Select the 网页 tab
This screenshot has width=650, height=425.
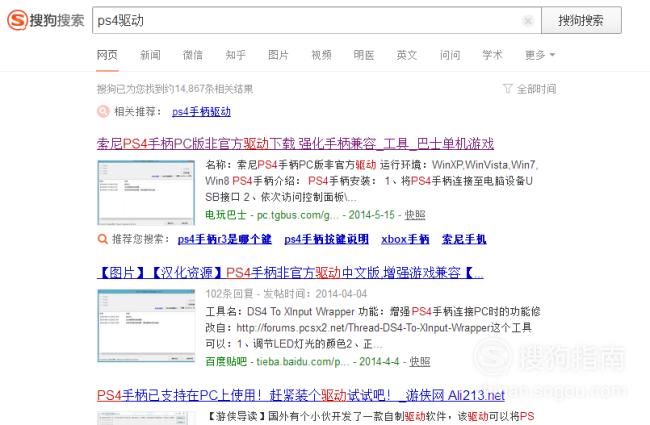[107, 55]
